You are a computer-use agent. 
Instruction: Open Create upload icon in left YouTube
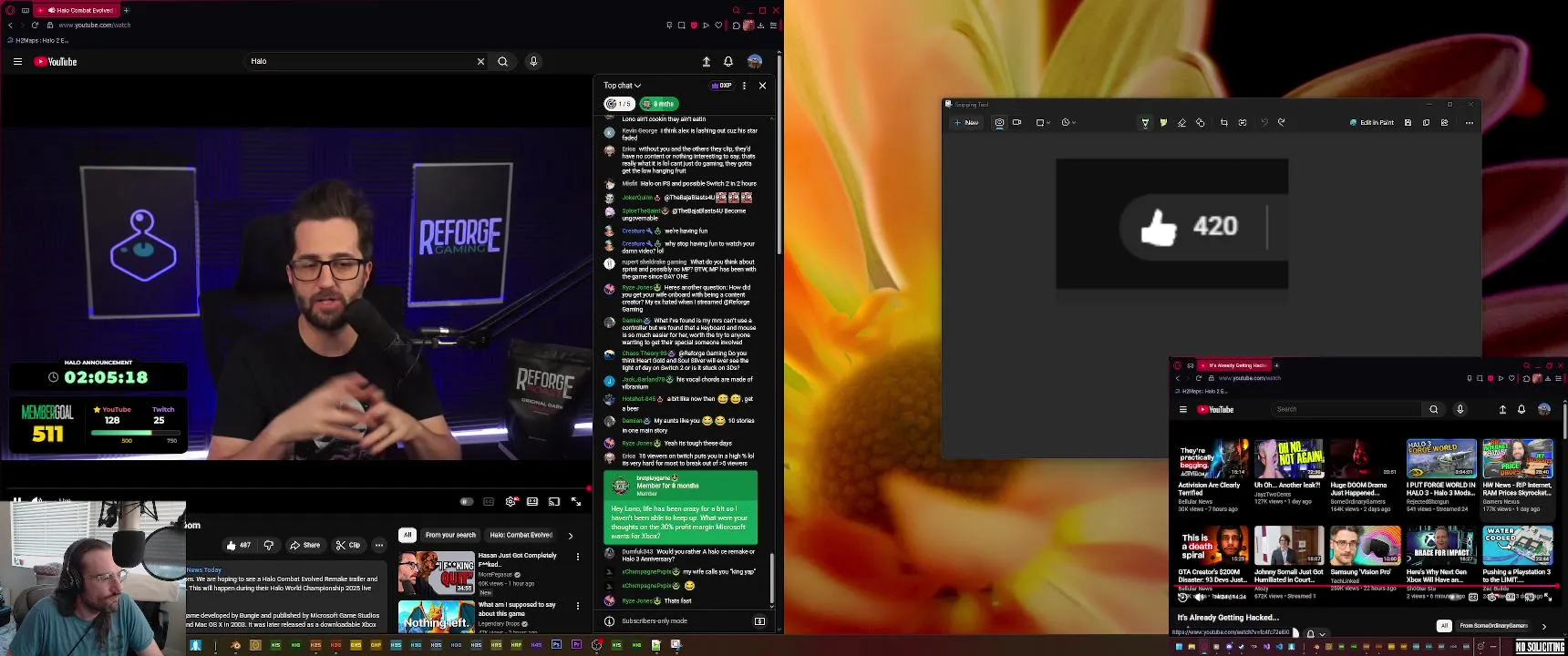tap(706, 61)
